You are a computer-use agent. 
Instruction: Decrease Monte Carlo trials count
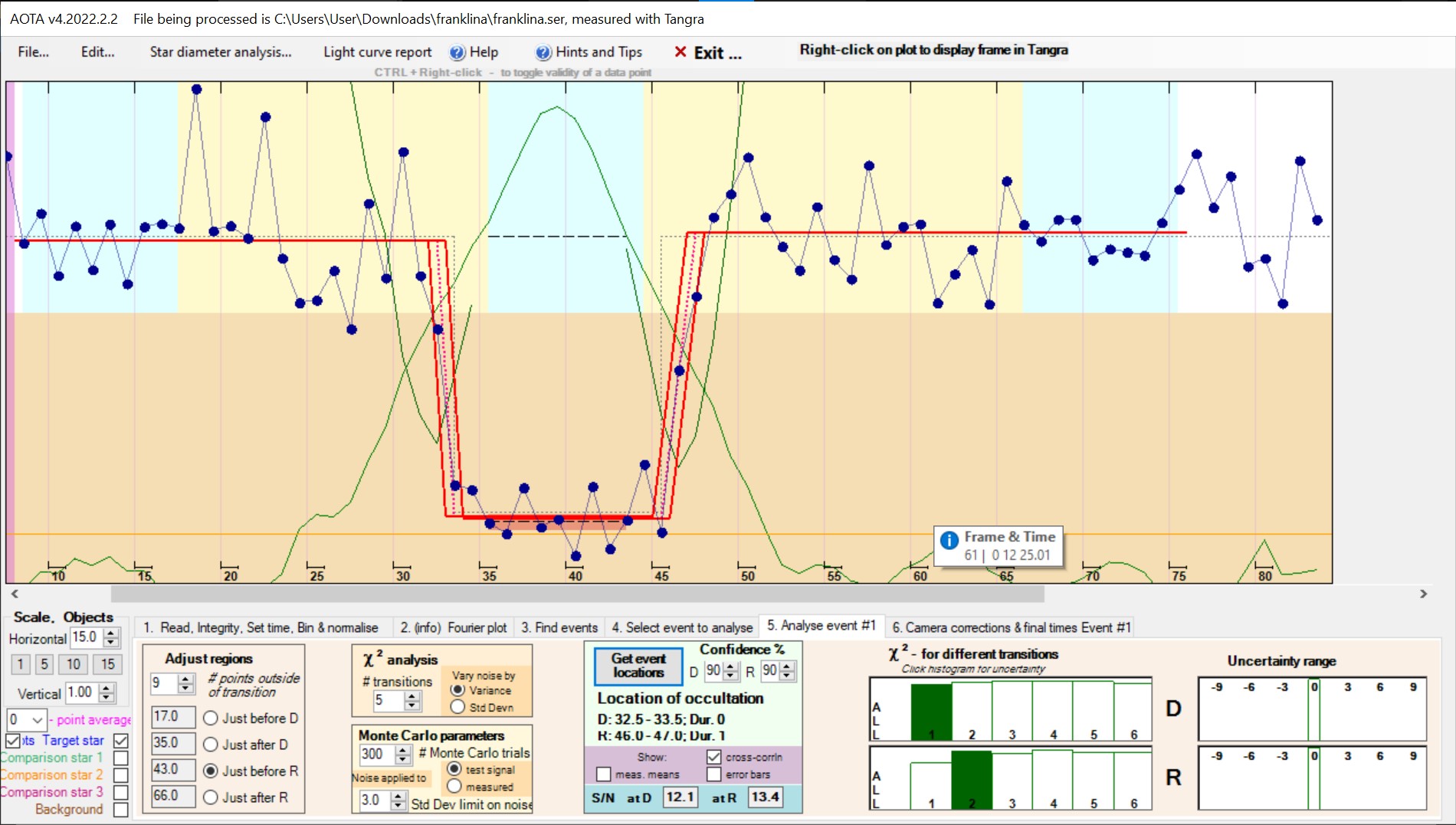click(x=404, y=759)
